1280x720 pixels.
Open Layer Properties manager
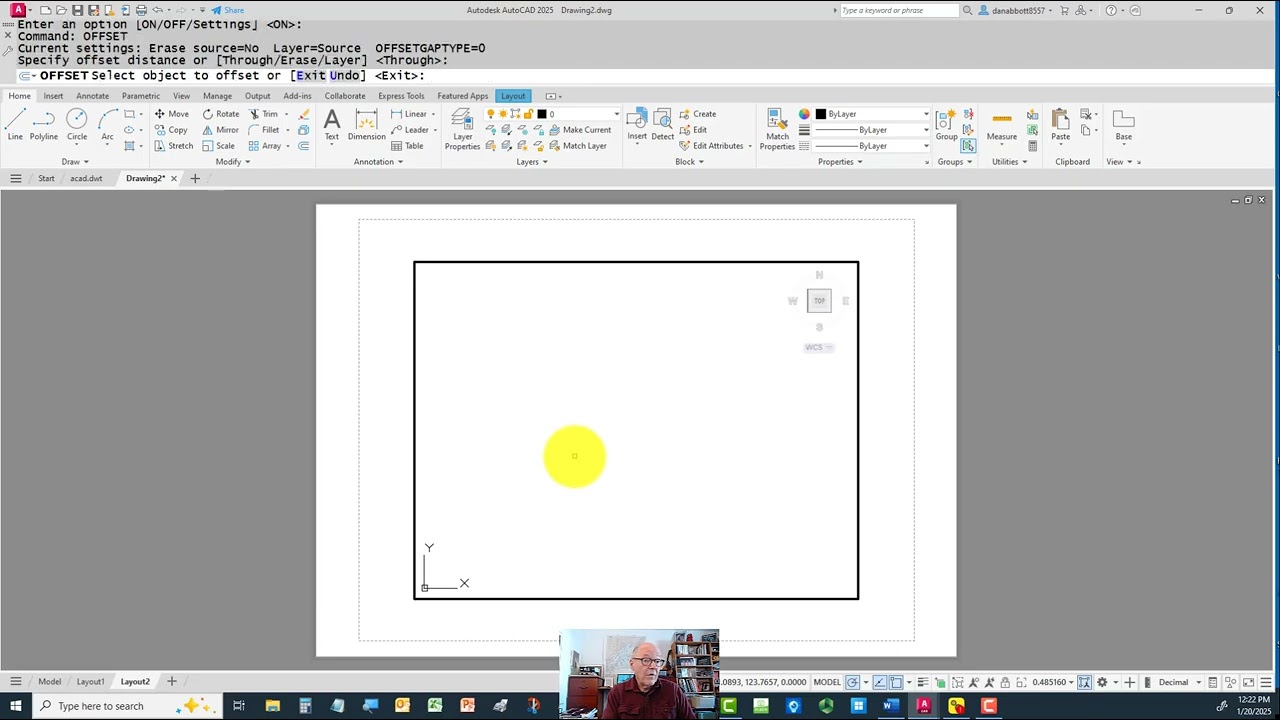pyautogui.click(x=462, y=129)
